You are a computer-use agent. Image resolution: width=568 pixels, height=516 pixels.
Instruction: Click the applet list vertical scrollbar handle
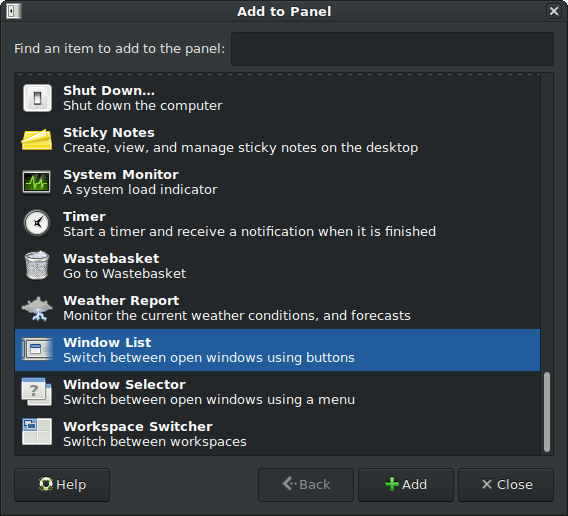point(547,412)
